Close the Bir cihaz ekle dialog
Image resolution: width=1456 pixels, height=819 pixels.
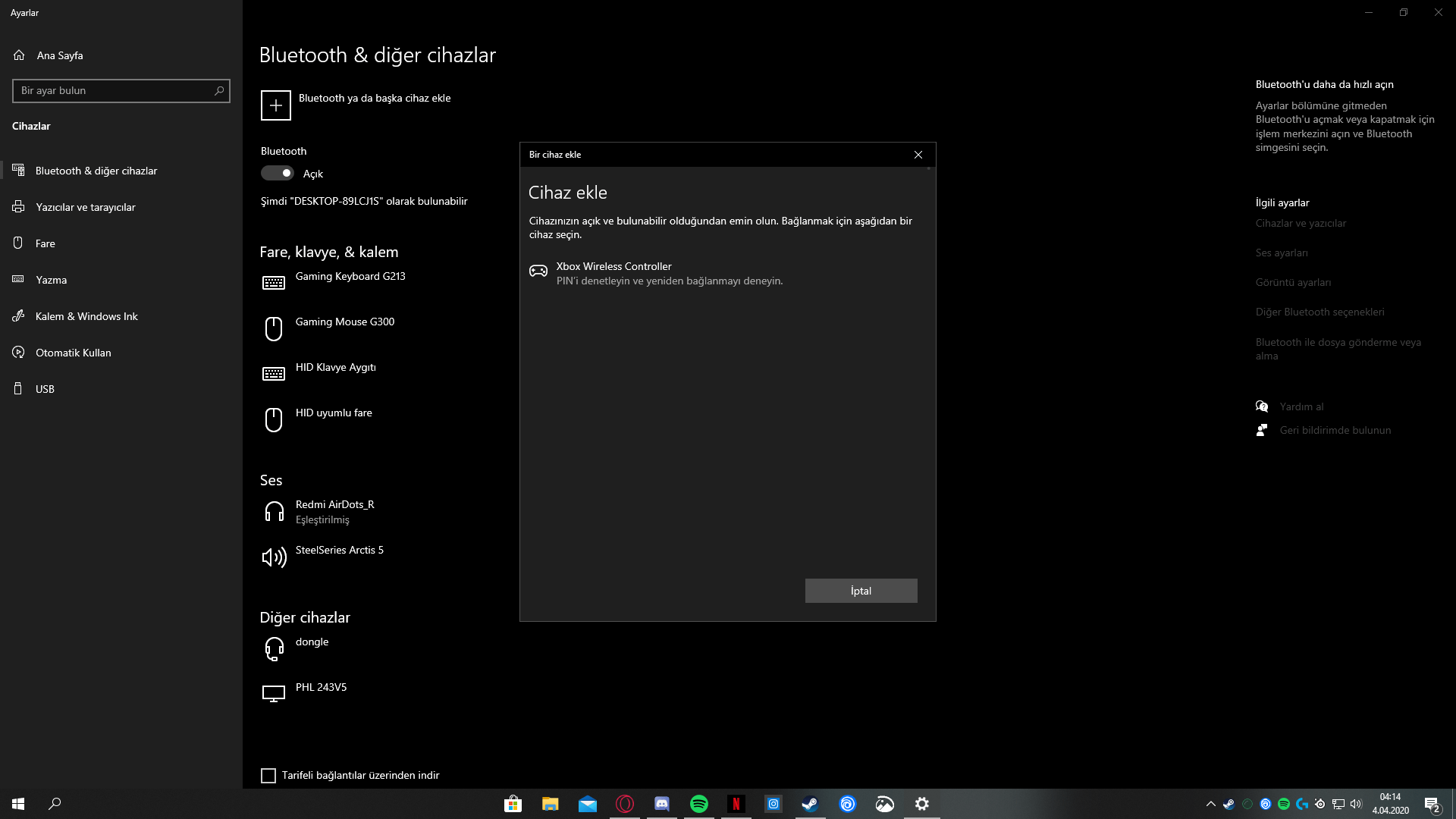point(918,155)
